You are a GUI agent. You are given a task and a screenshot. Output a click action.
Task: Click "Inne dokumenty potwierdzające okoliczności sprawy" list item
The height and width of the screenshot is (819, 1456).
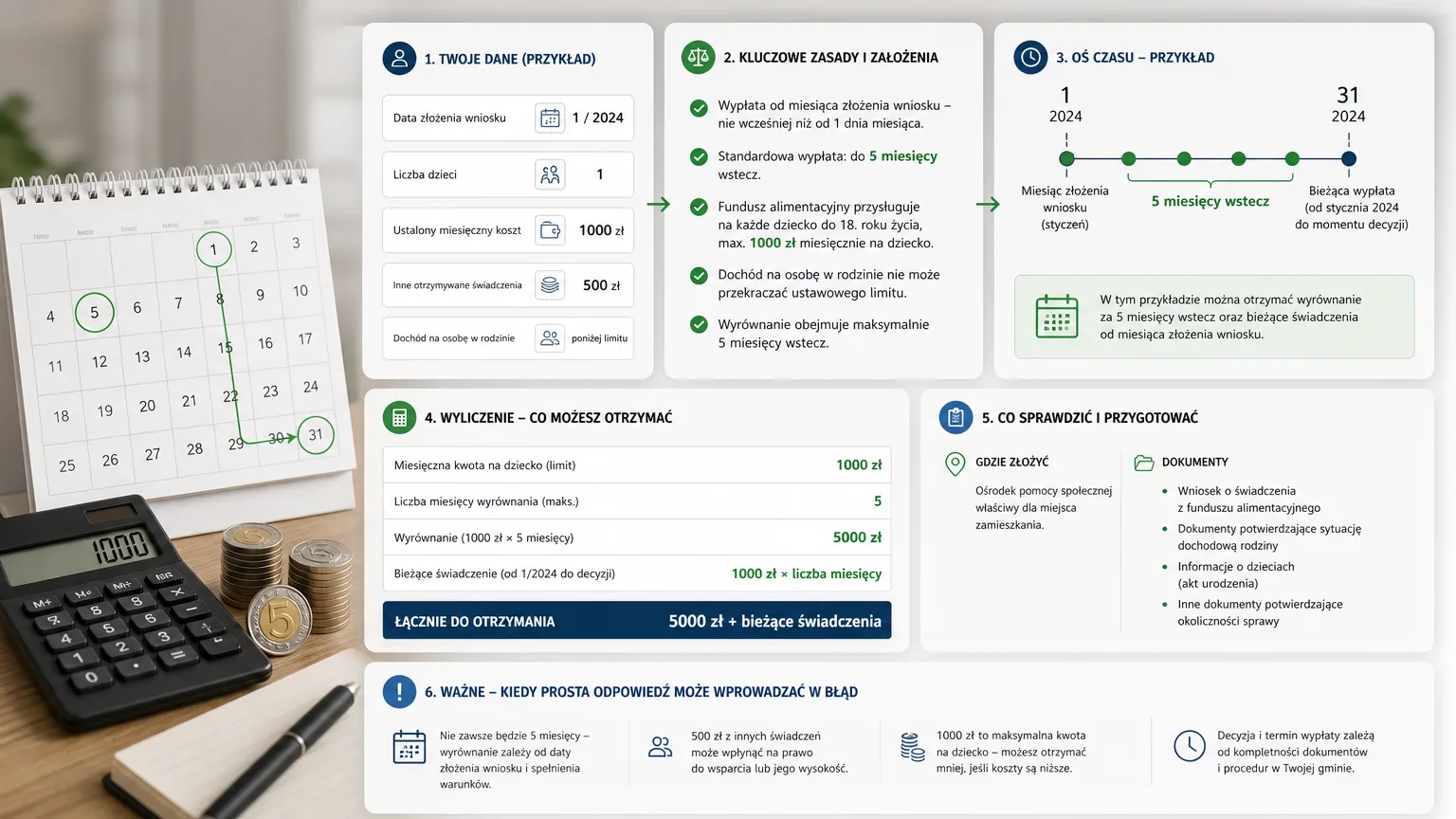pos(1260,613)
